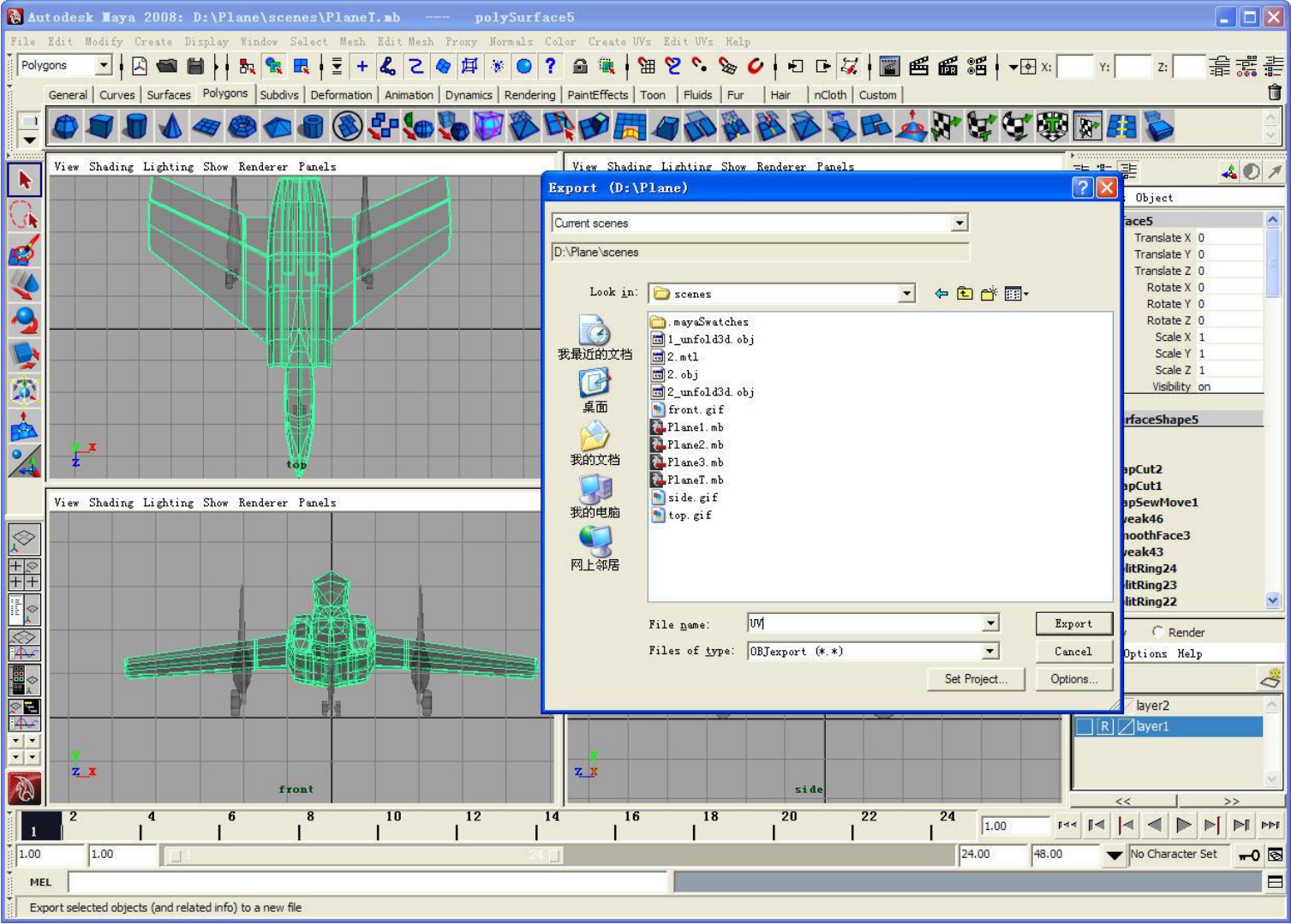Toggle the R display type box of layer1

1105,726
